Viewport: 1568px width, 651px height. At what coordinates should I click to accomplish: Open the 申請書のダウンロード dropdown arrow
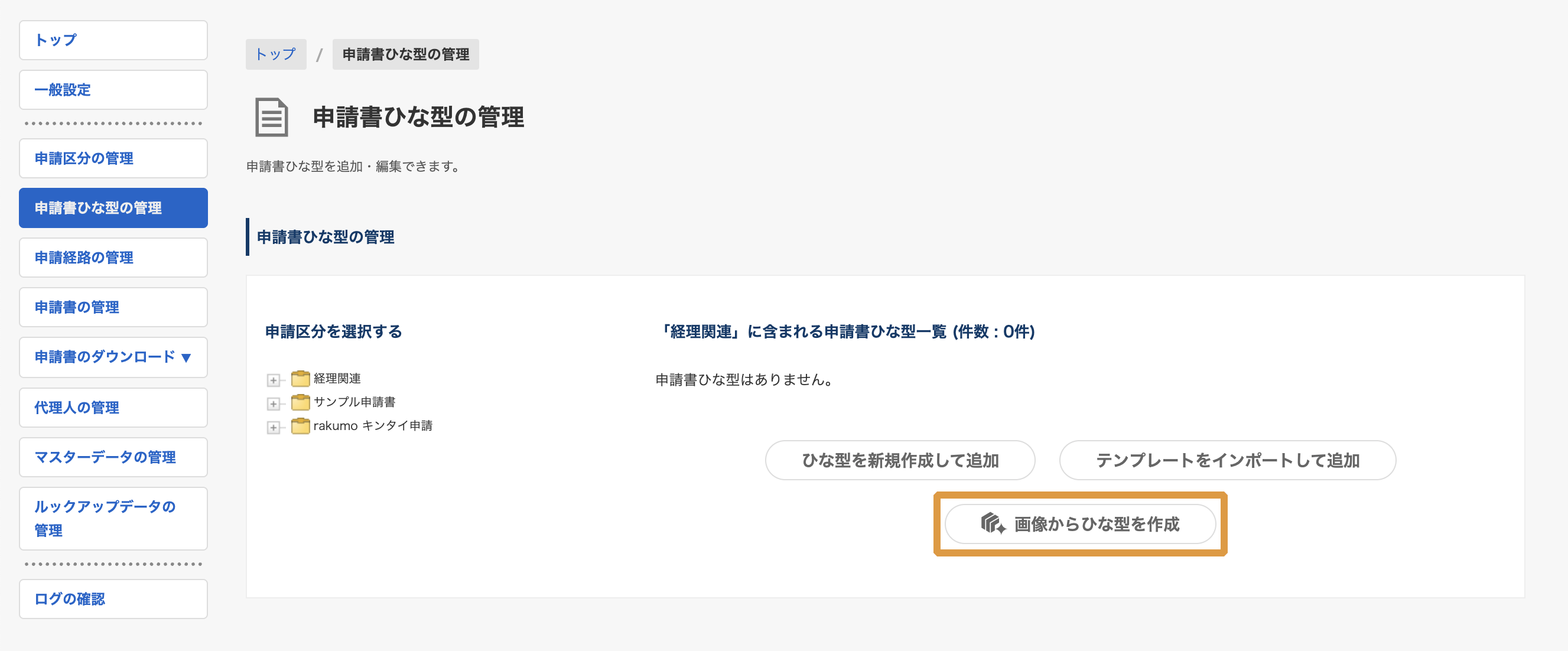pos(186,358)
